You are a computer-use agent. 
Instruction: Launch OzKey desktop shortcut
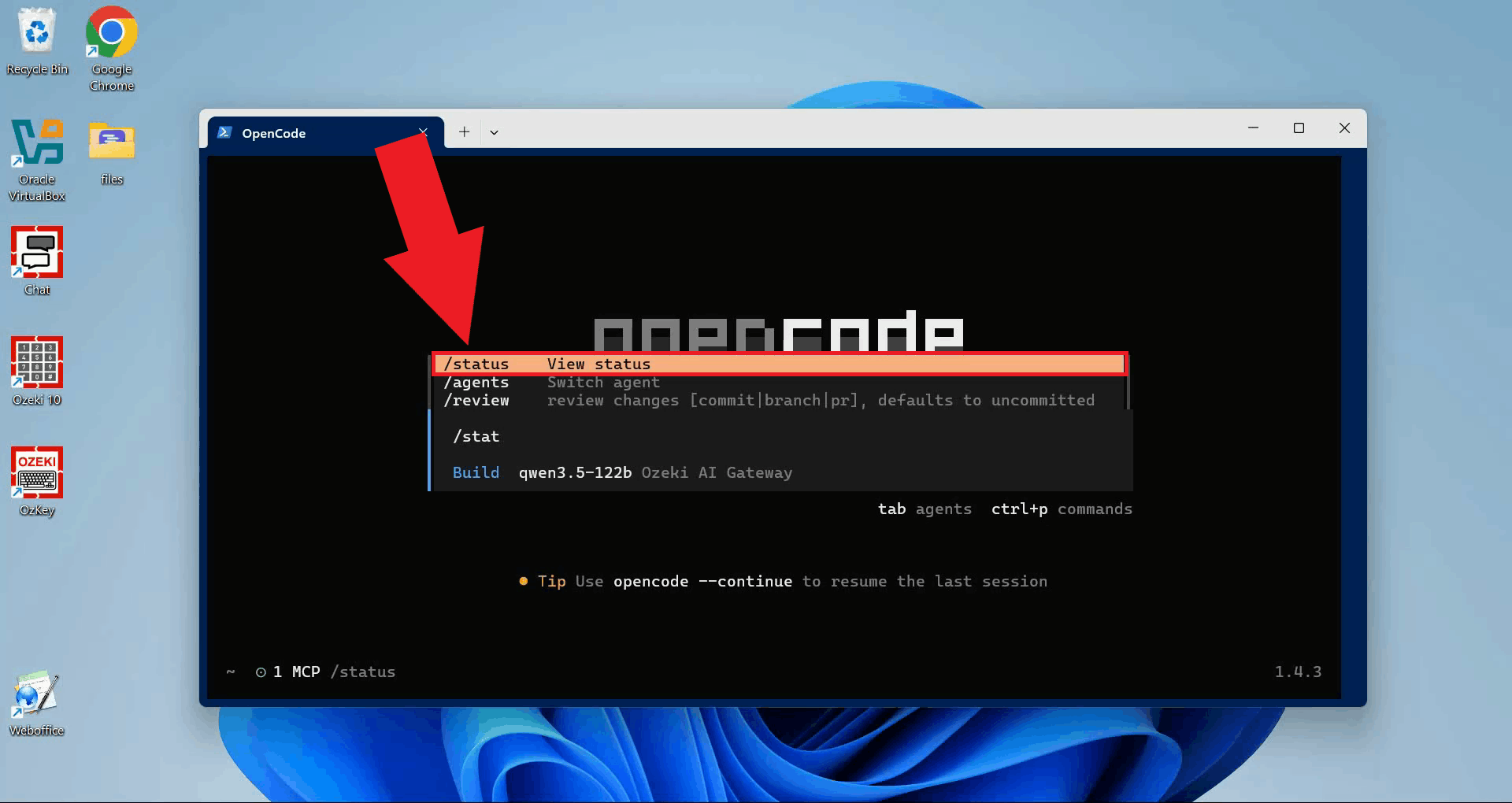(37, 482)
